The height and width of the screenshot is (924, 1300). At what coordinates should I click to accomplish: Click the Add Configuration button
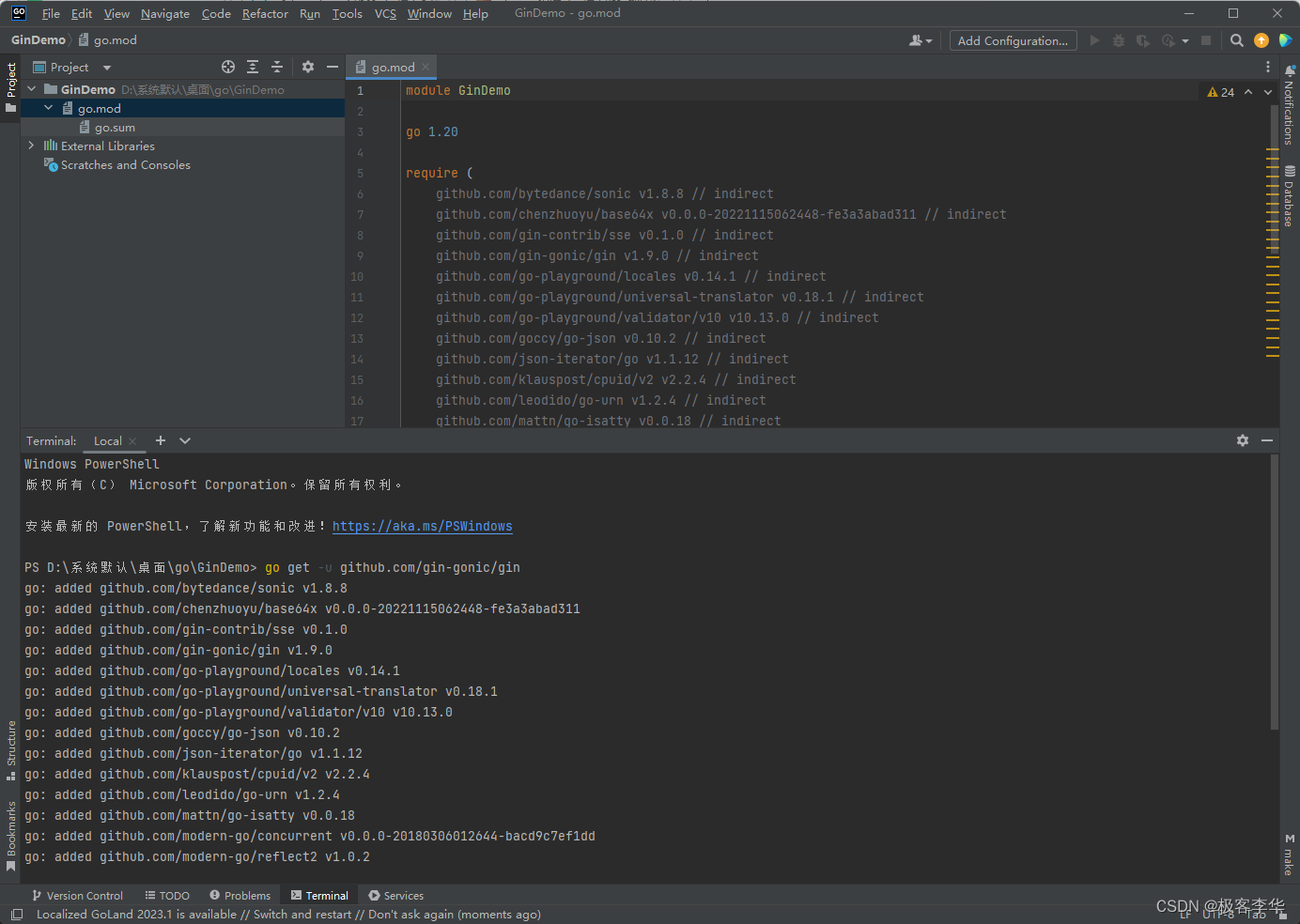(x=1013, y=40)
